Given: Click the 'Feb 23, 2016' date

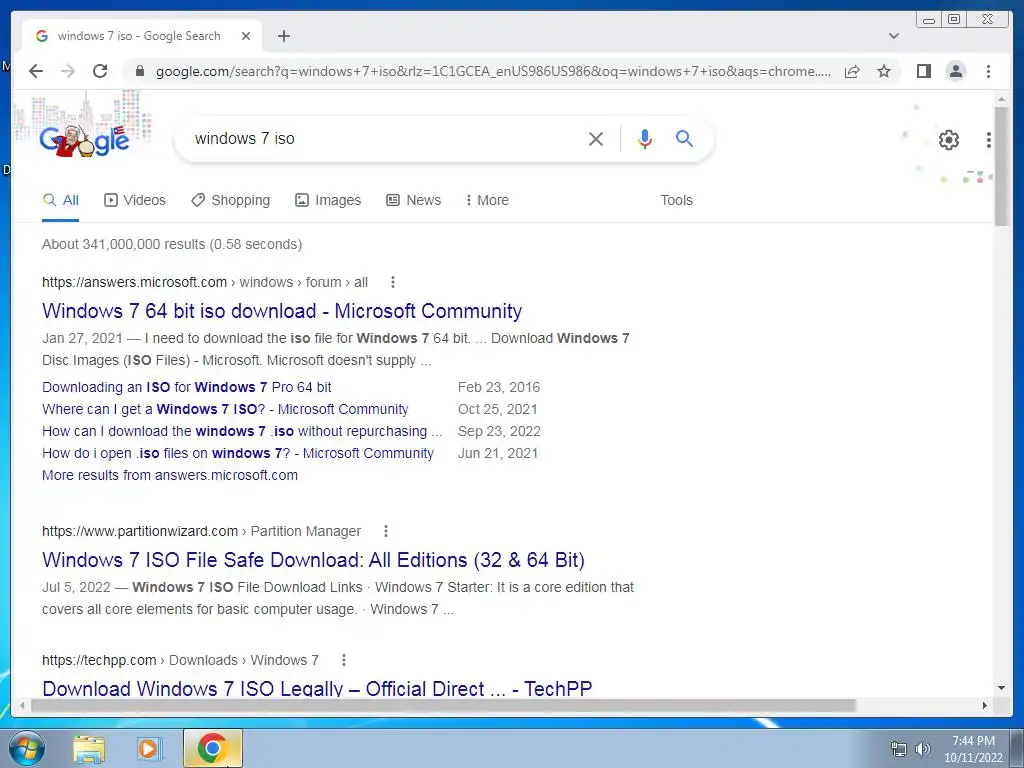Looking at the screenshot, I should point(499,387).
